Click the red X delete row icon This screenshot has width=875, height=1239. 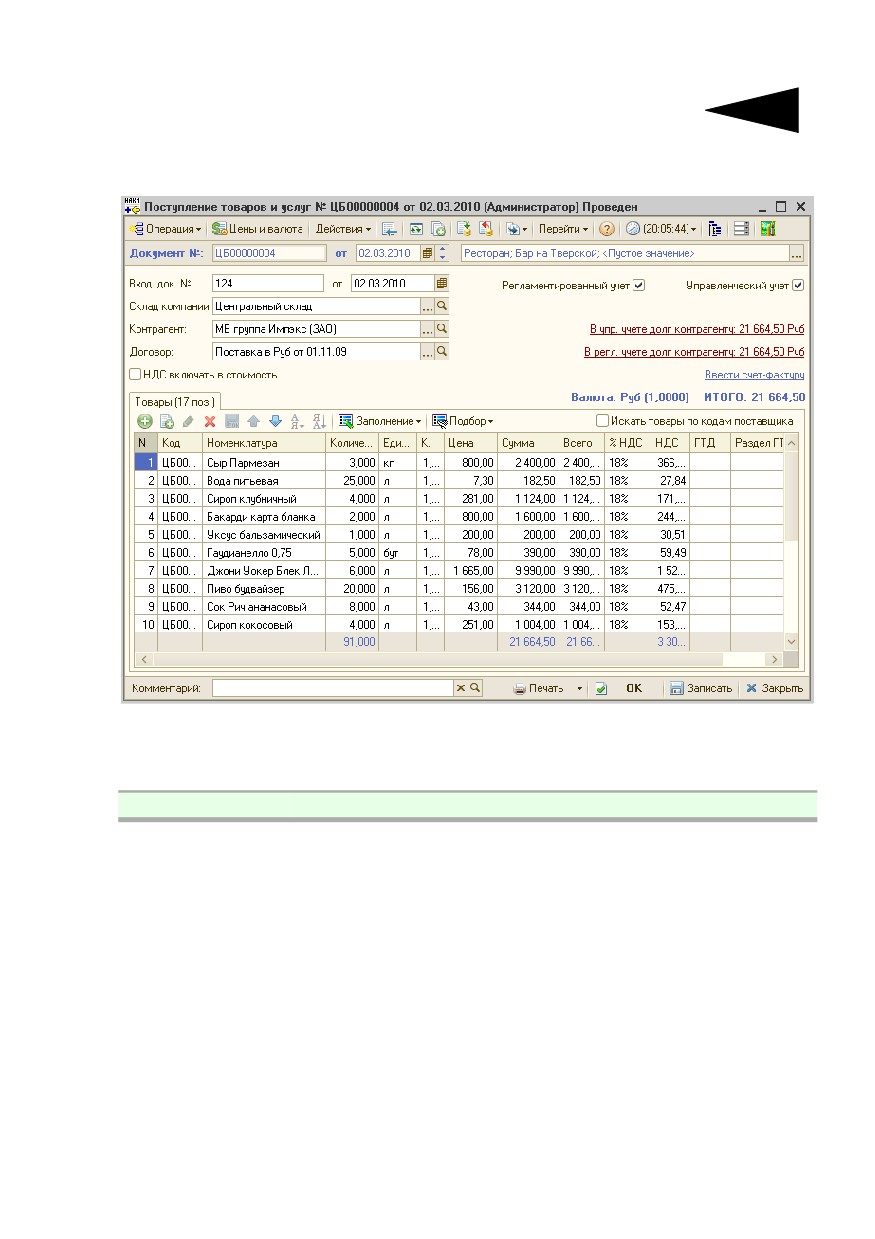coord(210,422)
